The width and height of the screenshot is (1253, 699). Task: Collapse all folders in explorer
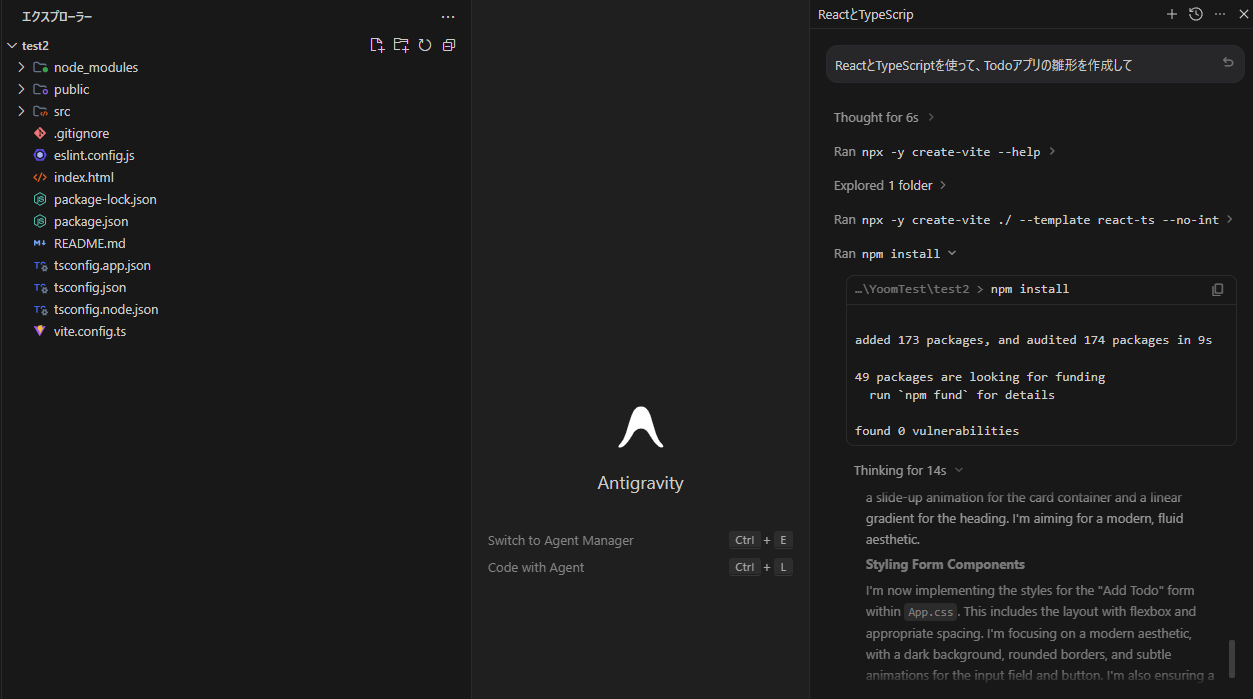click(449, 45)
